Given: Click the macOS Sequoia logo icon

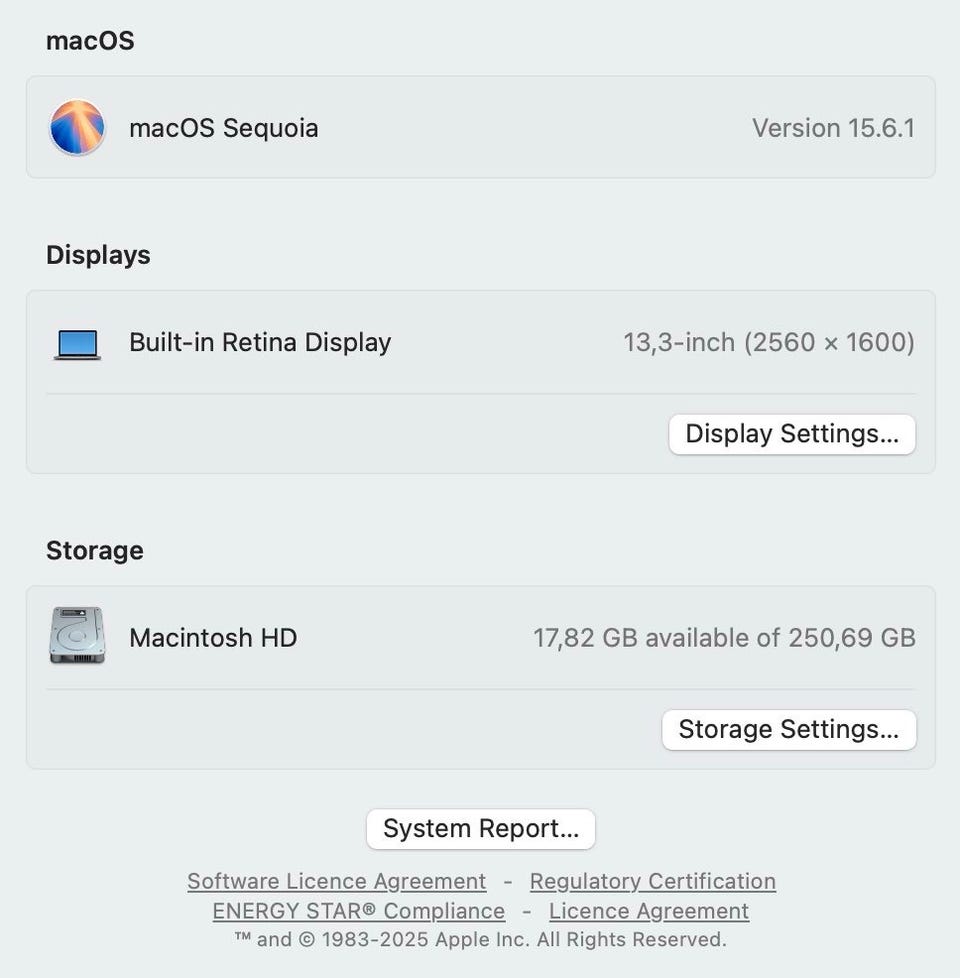Looking at the screenshot, I should tap(77, 128).
